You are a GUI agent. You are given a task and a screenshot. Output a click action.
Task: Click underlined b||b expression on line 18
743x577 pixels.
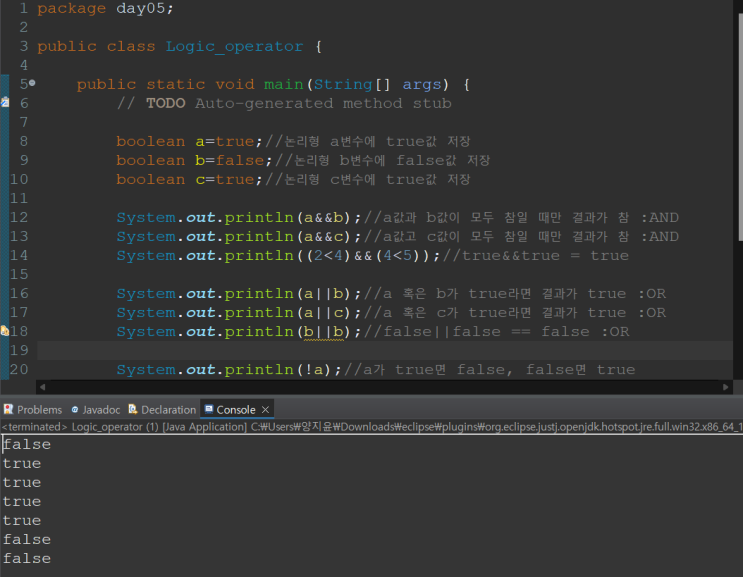[324, 332]
